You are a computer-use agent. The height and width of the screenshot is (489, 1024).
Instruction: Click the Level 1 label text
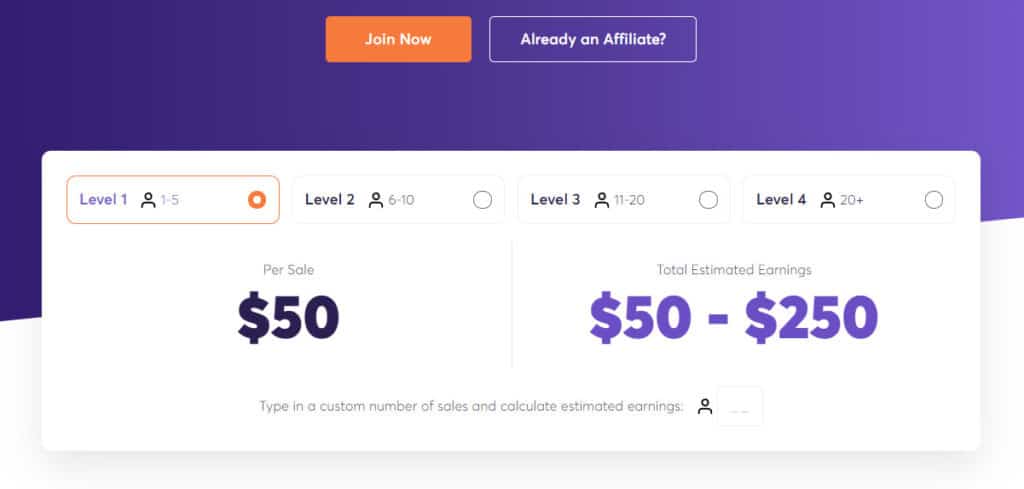(103, 200)
